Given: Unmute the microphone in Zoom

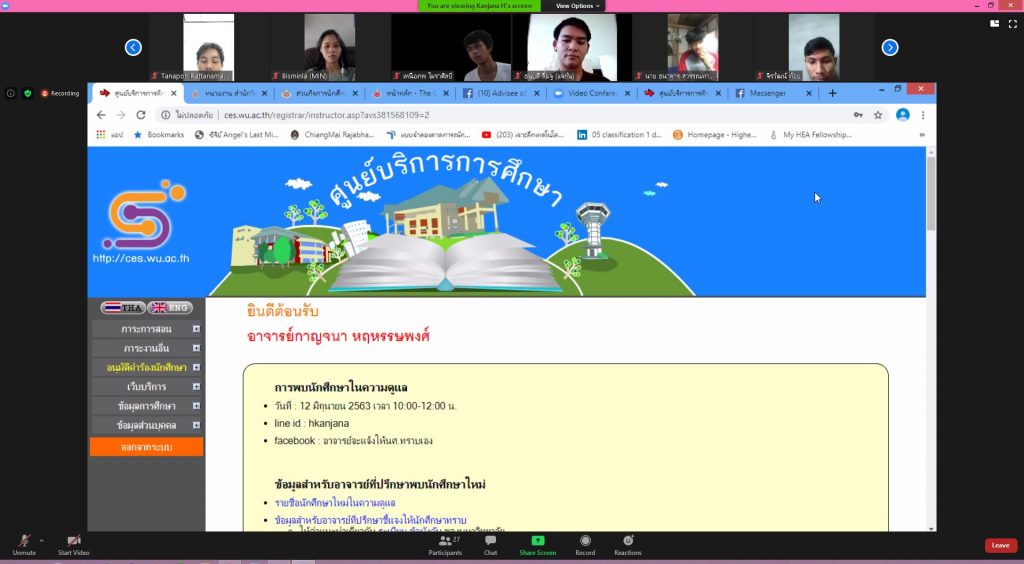Looking at the screenshot, I should (24, 542).
